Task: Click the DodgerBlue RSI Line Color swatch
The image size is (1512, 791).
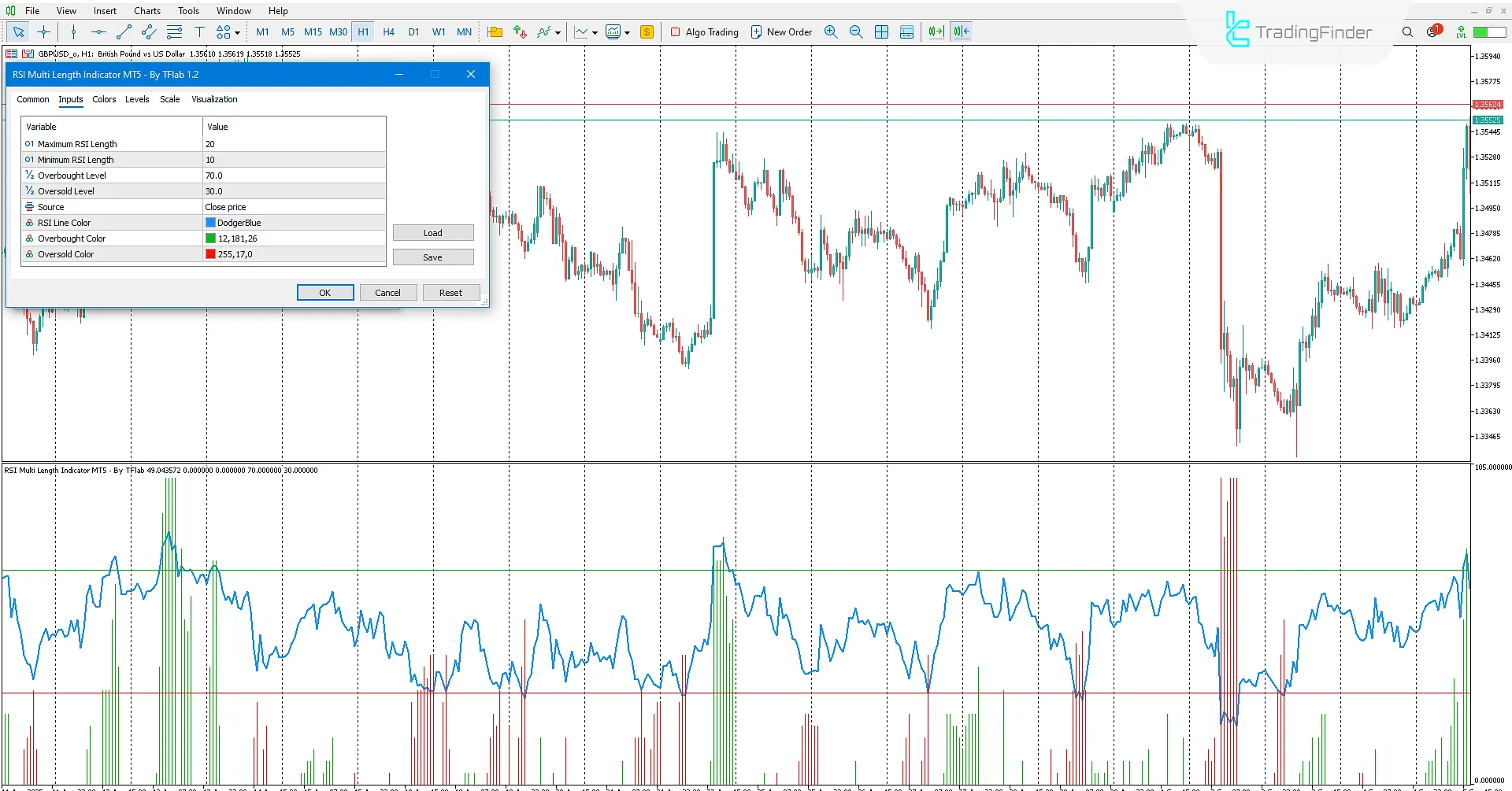Action: pyautogui.click(x=210, y=223)
